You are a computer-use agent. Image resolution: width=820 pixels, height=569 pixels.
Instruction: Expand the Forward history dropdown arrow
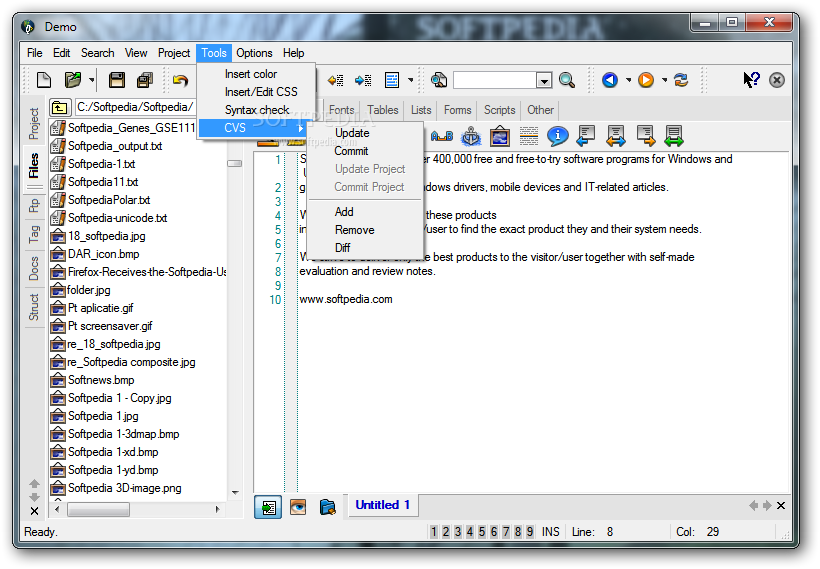coord(665,80)
